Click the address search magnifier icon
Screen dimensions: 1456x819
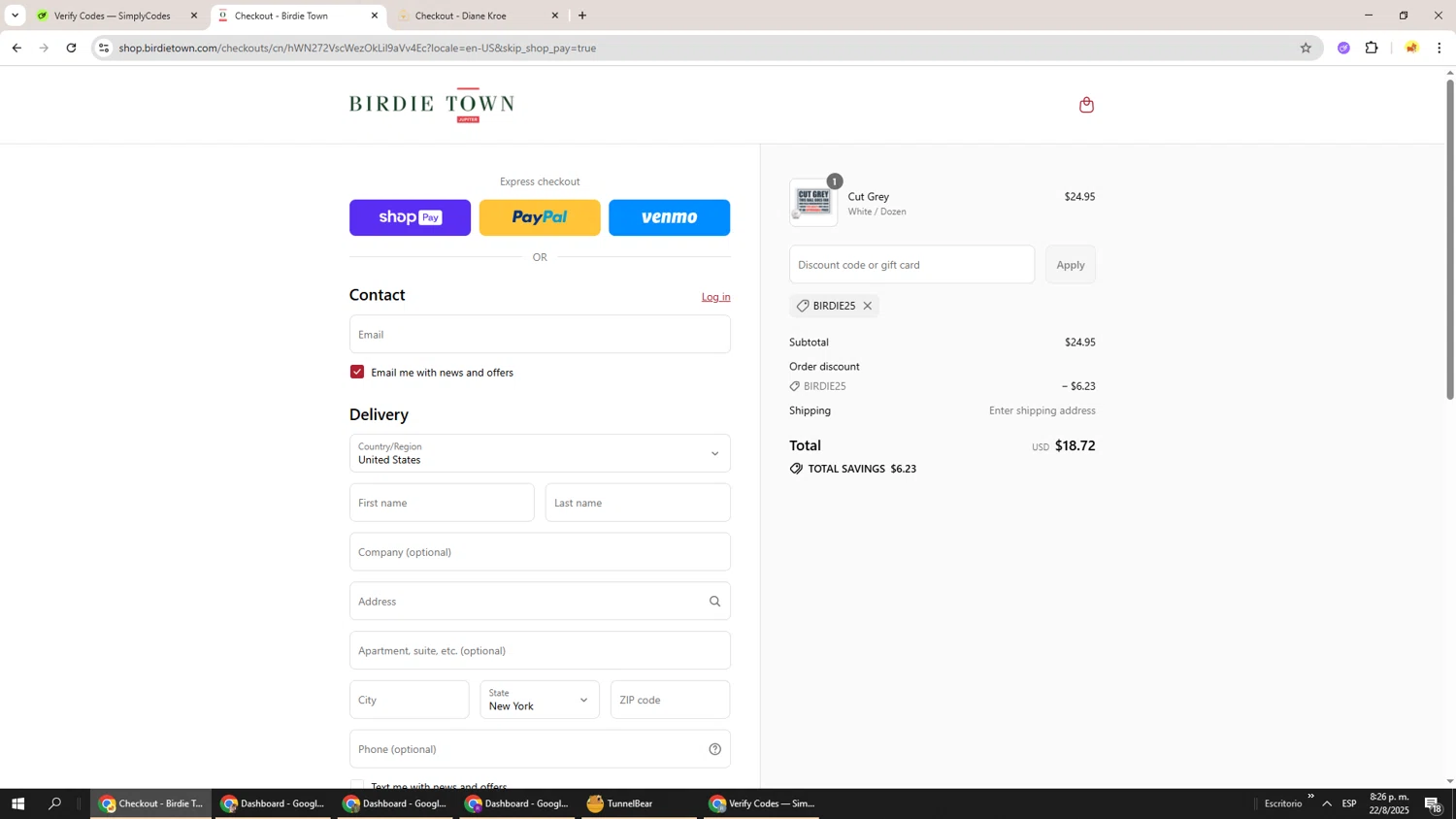pos(714,602)
